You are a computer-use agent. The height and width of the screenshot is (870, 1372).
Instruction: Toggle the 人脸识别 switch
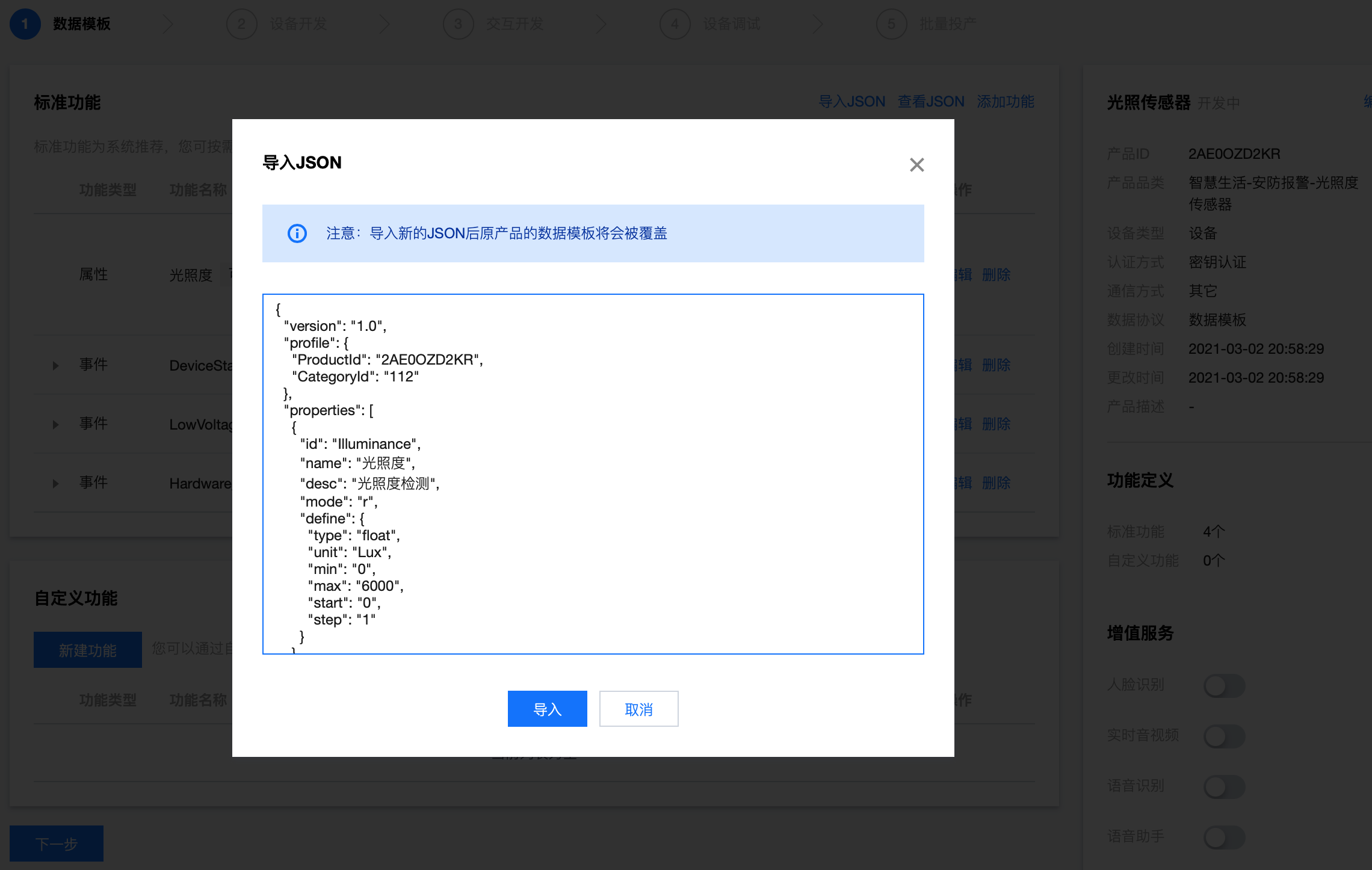coord(1224,685)
